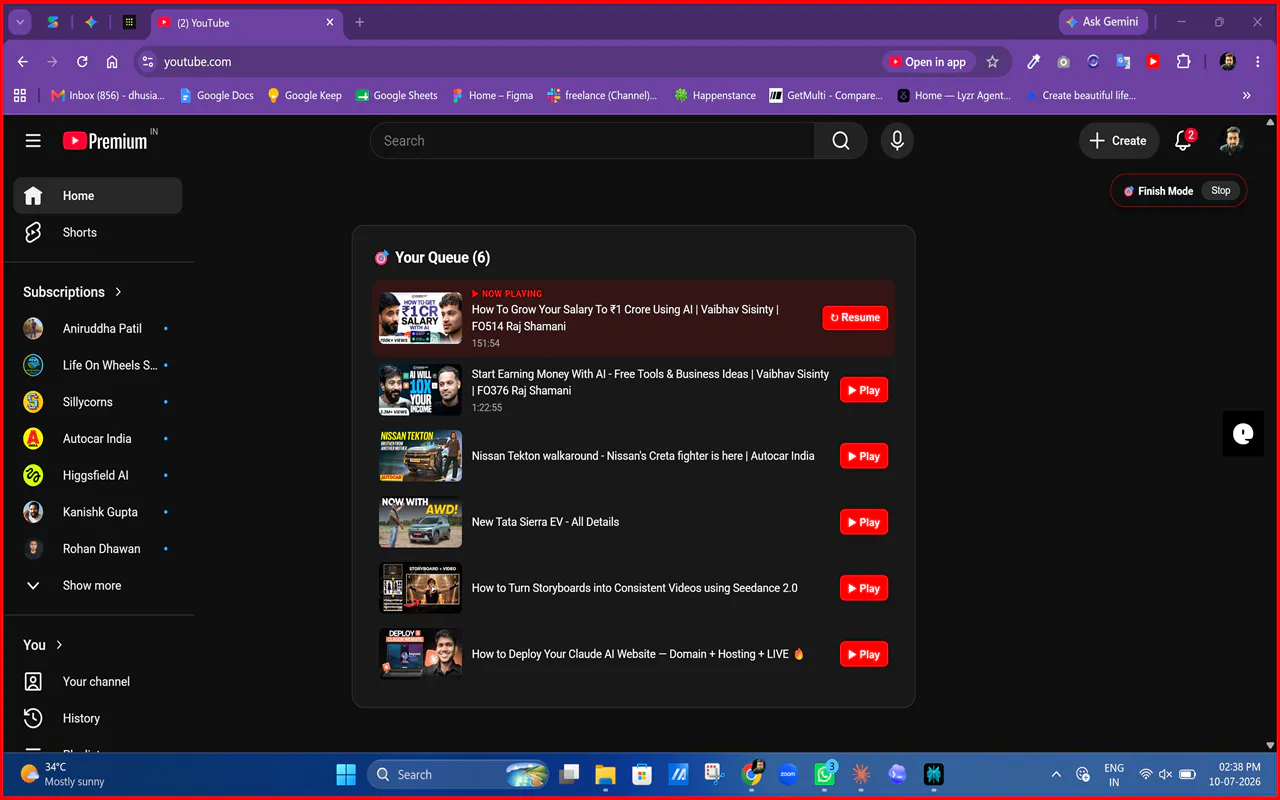This screenshot has height=800, width=1280.
Task: Open a new browser tab with plus
Action: click(x=360, y=22)
